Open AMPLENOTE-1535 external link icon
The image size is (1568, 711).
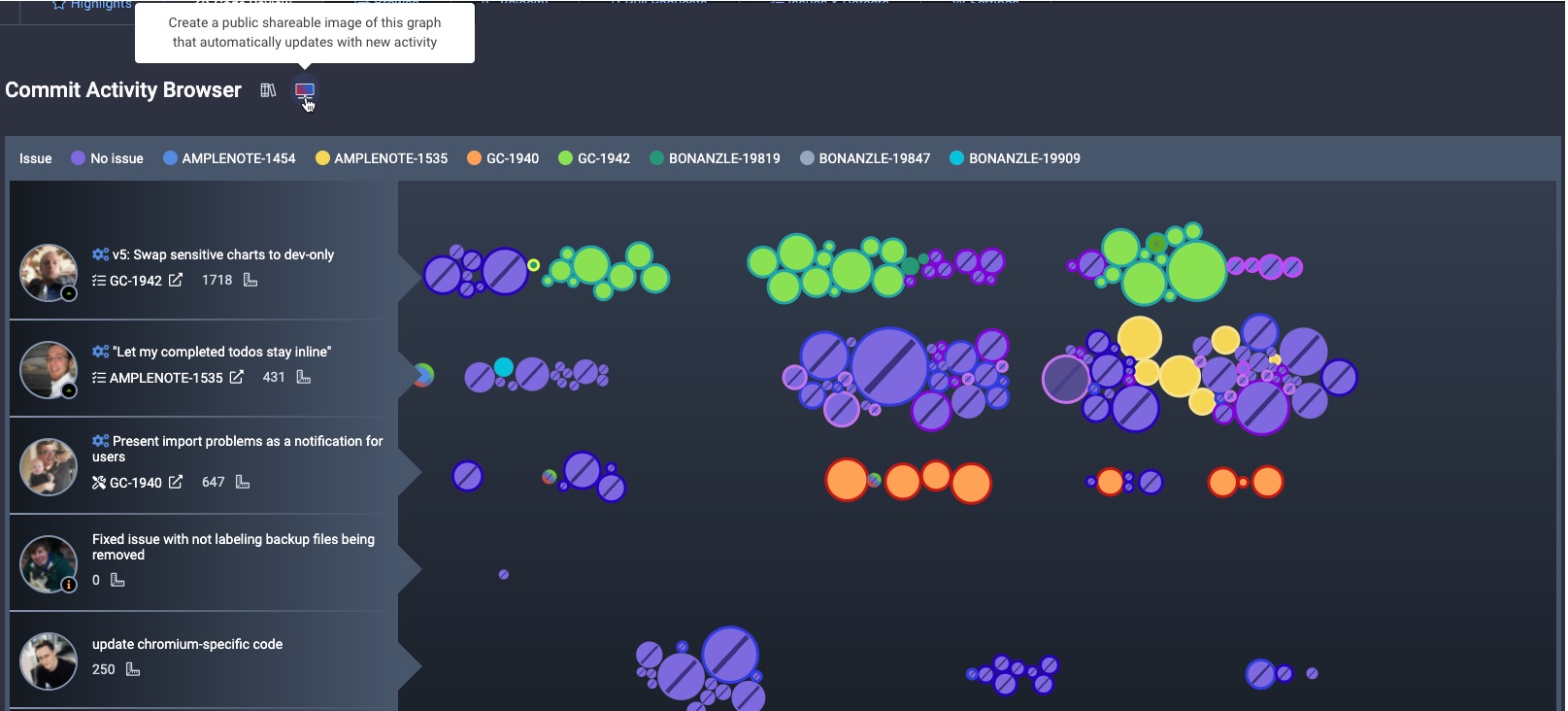tap(236, 377)
